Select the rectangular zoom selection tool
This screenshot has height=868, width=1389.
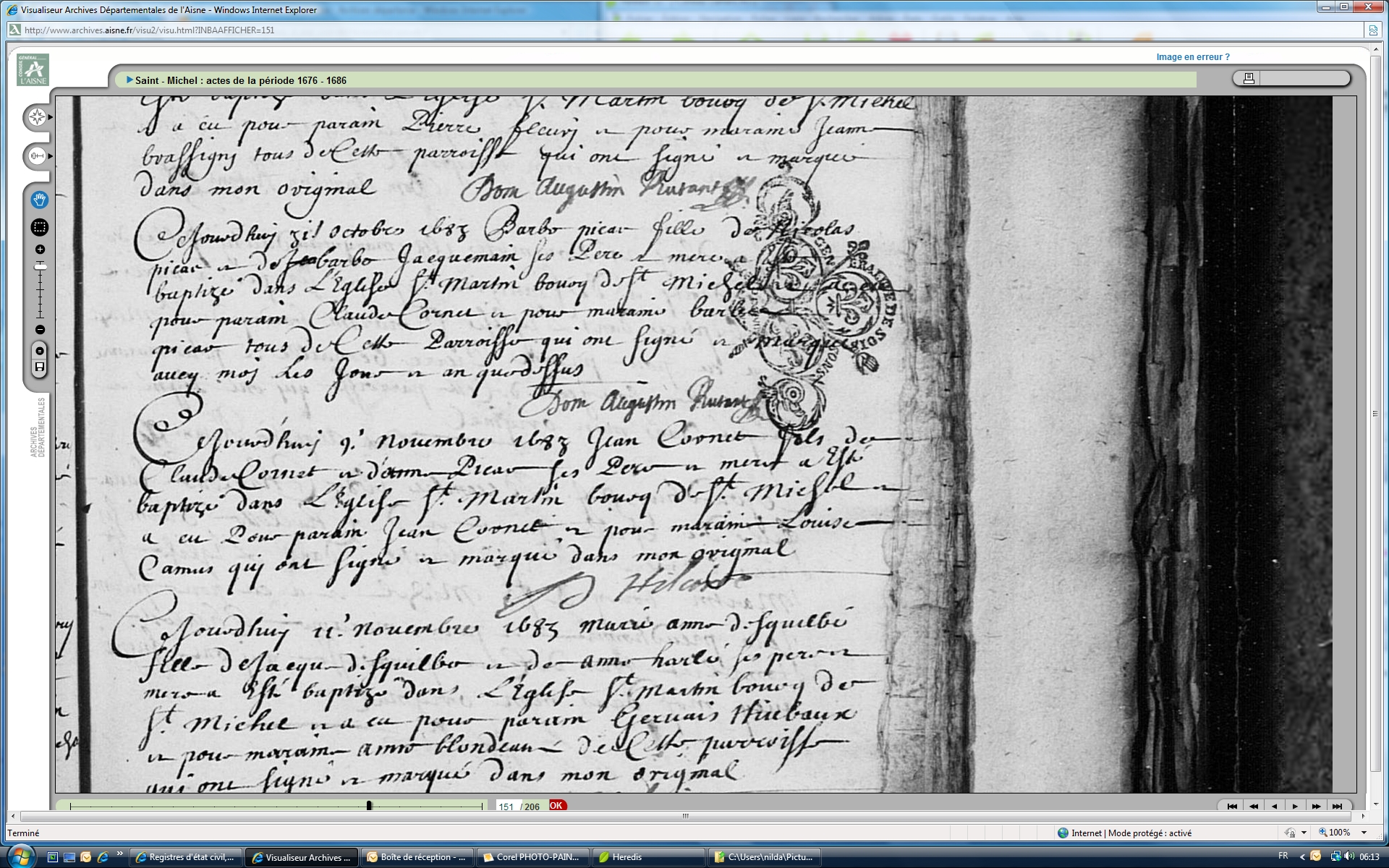pyautogui.click(x=40, y=227)
